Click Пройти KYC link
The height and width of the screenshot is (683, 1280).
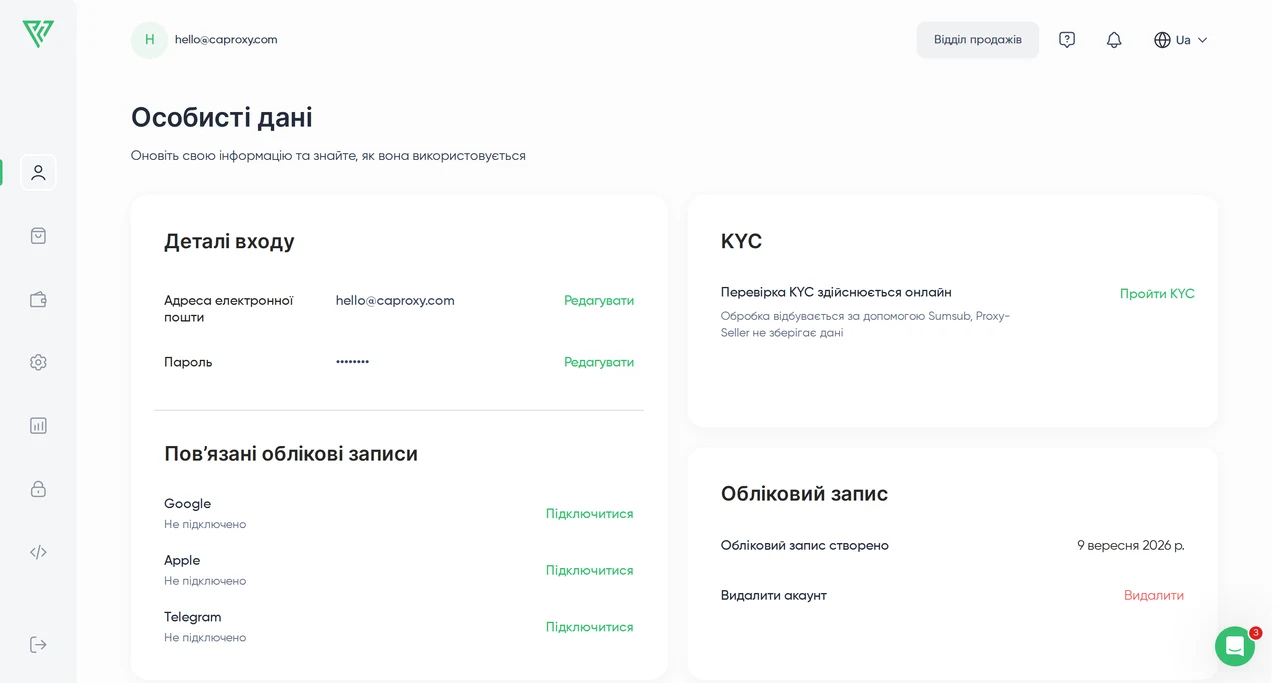[1157, 294]
